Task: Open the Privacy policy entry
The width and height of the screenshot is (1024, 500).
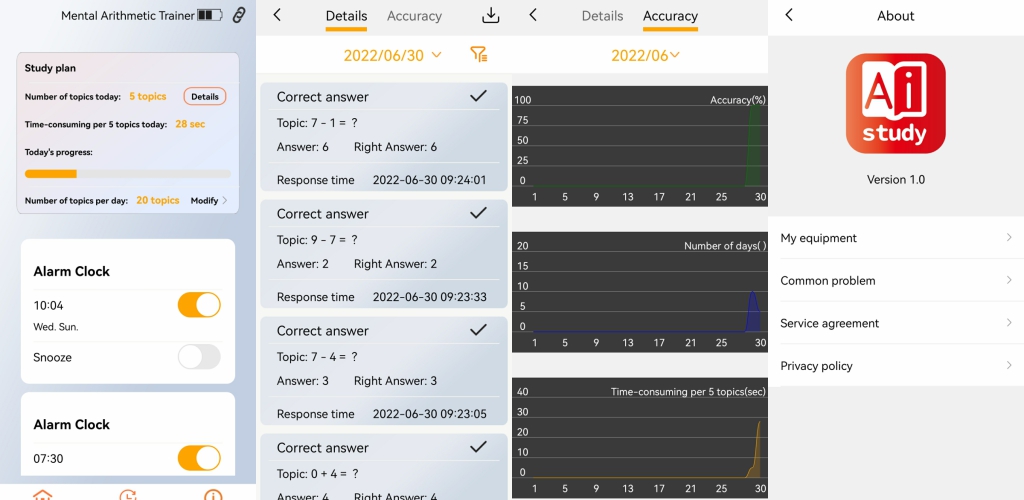Action: 896,366
